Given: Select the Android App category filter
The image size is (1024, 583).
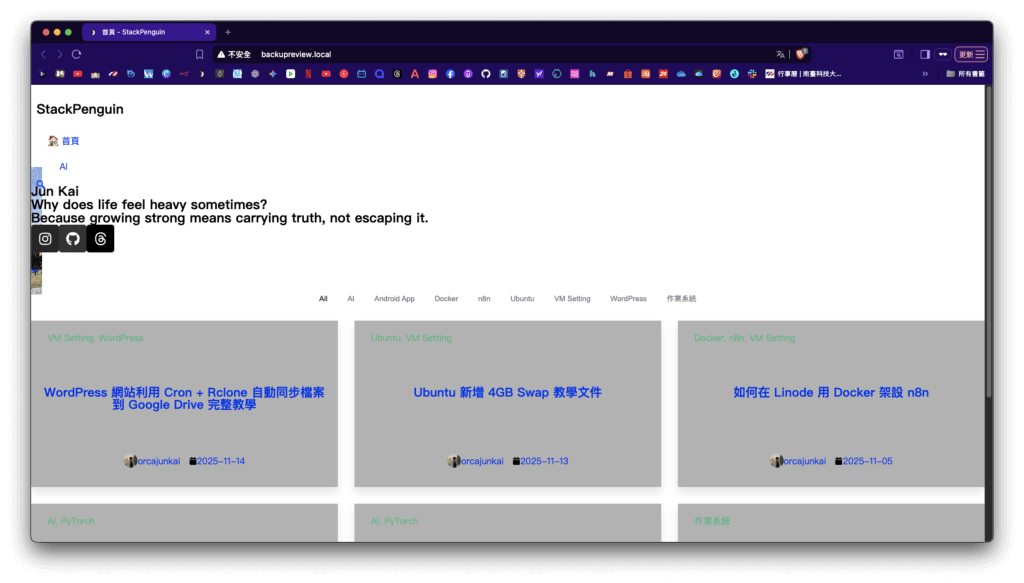Looking at the screenshot, I should (394, 299).
